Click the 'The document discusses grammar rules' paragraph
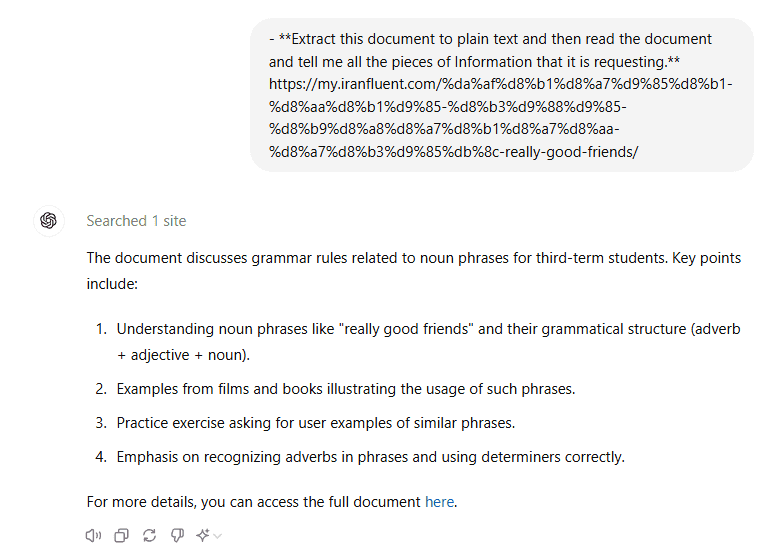Screen dimensions: 771x548 pyautogui.click(x=414, y=271)
